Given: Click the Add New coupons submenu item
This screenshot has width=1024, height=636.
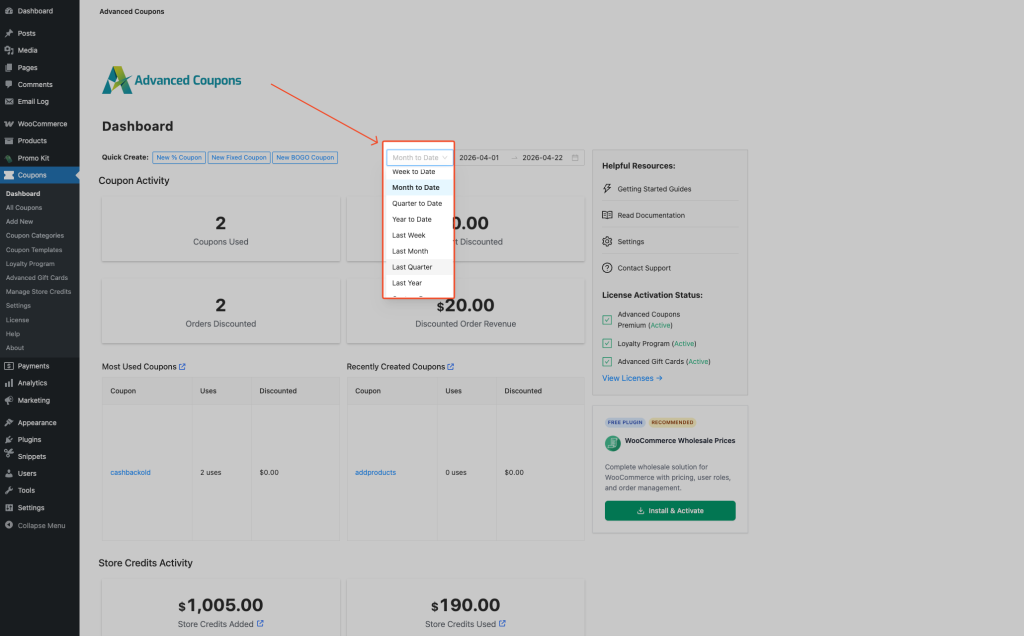Looking at the screenshot, I should [x=20, y=221].
